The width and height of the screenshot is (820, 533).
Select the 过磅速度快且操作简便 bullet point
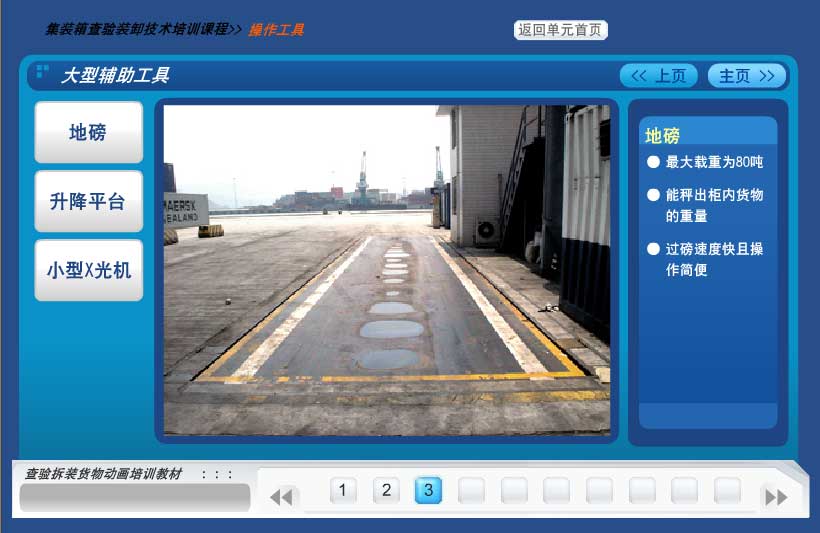pos(713,259)
